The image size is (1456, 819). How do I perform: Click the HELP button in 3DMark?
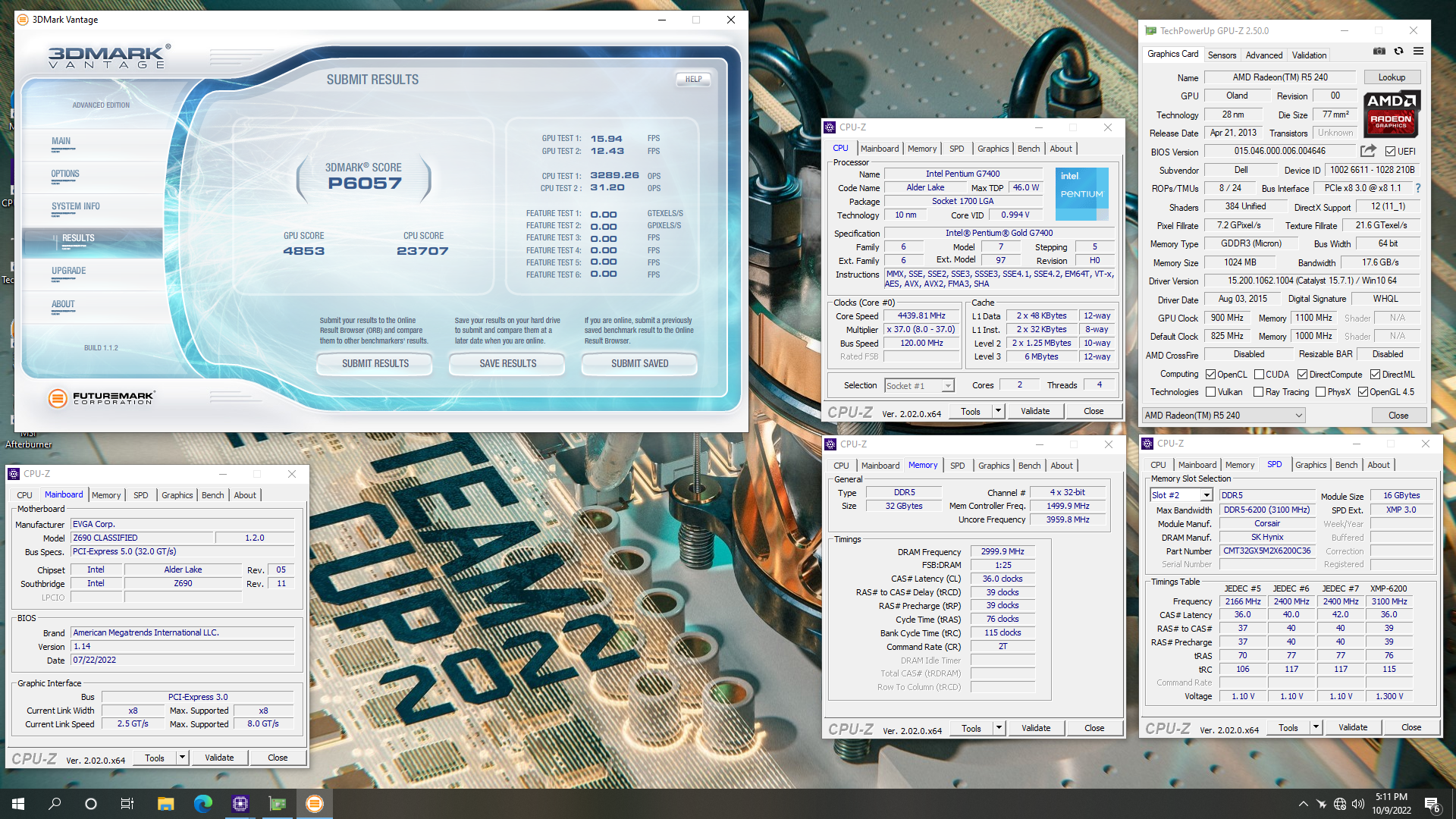tap(693, 79)
